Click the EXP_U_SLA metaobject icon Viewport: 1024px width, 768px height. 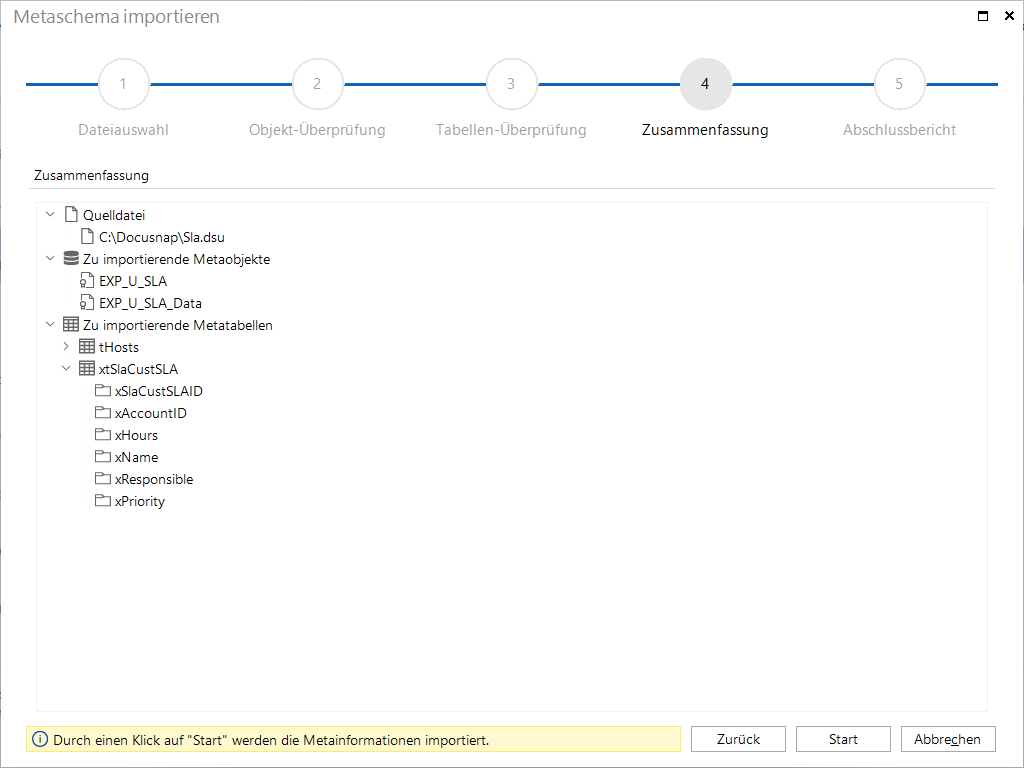point(87,281)
